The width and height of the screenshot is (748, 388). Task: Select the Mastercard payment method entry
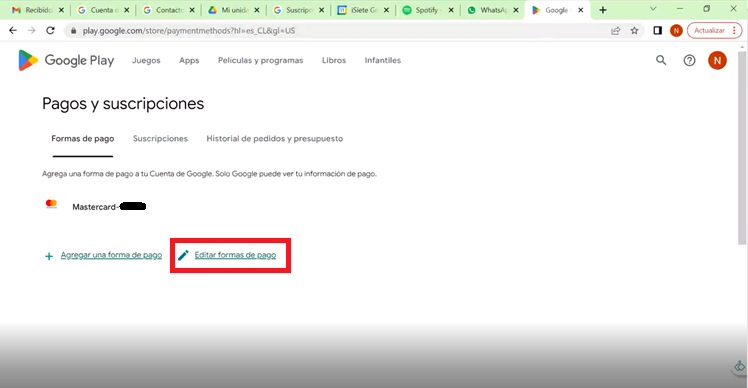click(x=95, y=206)
